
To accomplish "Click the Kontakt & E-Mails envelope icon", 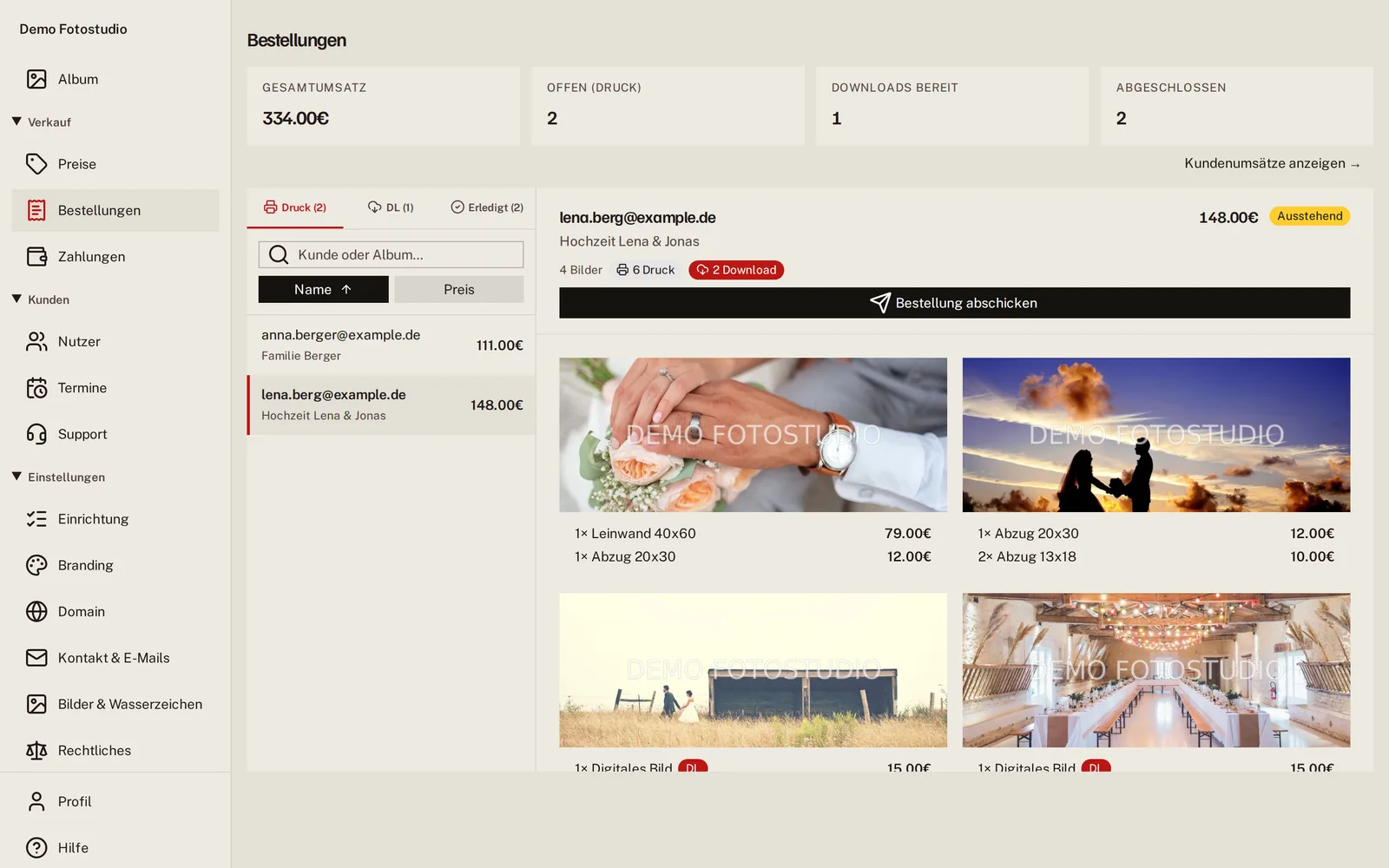I will tap(36, 658).
